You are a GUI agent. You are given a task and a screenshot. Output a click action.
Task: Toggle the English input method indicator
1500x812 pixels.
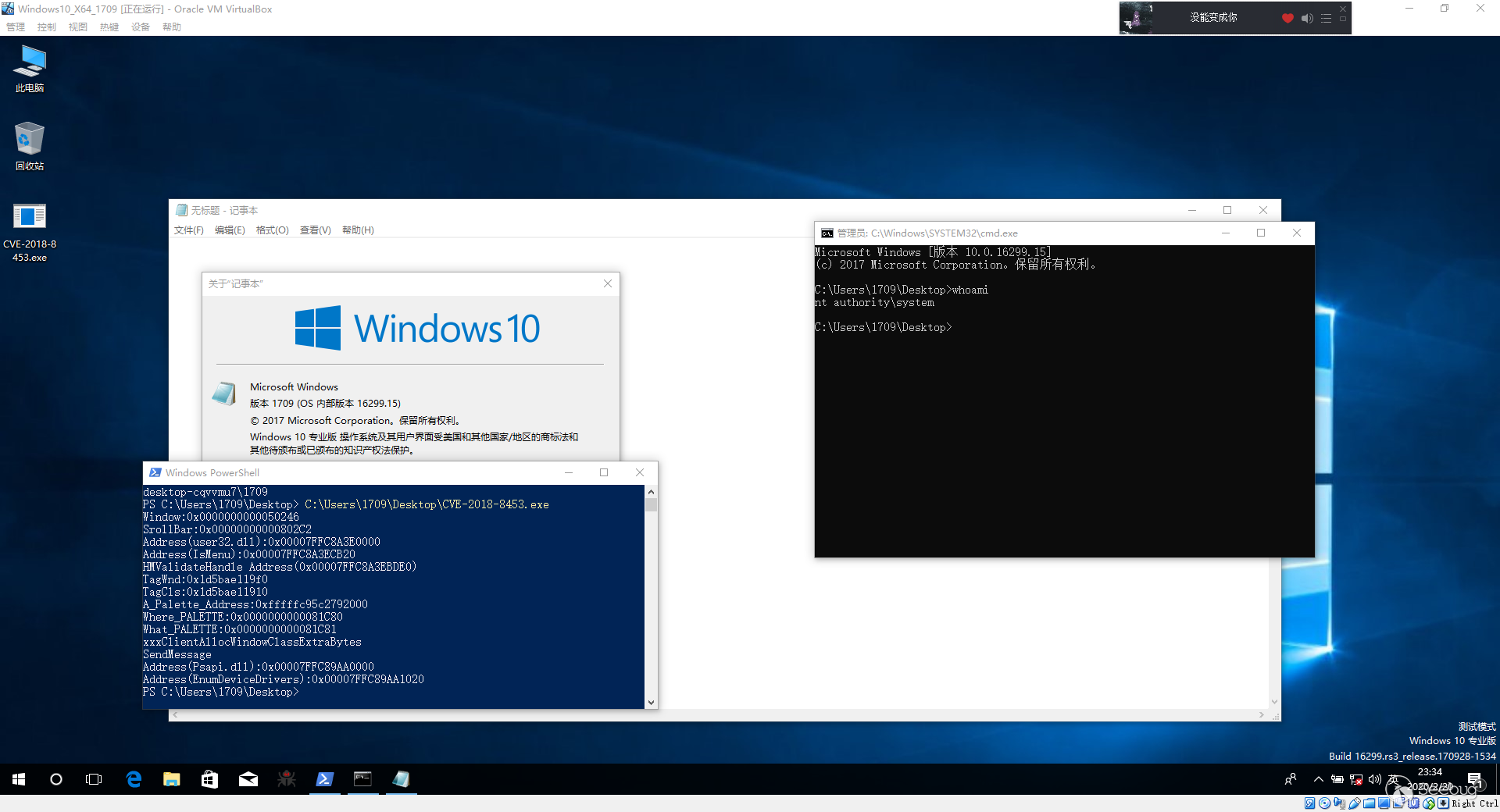tap(1393, 779)
